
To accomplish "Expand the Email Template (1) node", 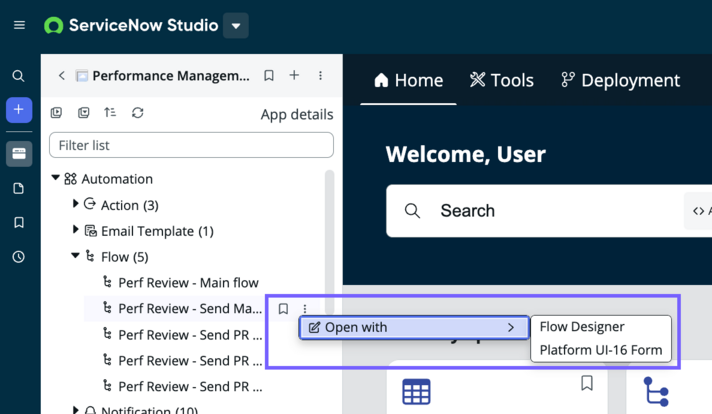I will [x=75, y=230].
